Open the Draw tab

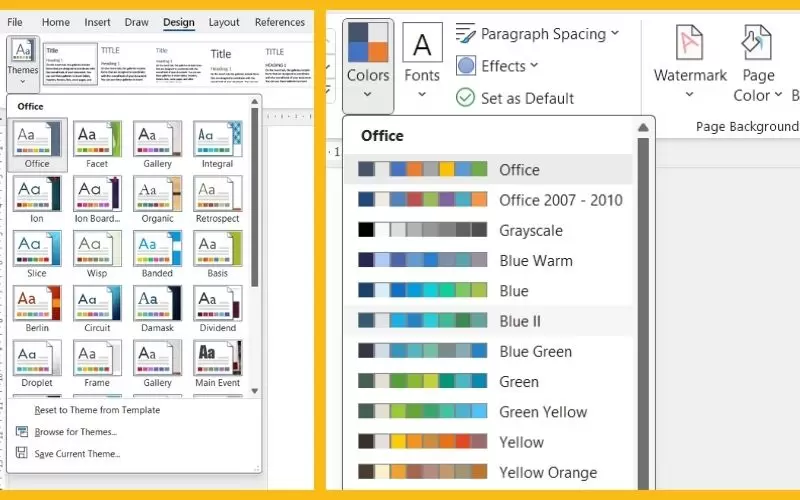tap(136, 22)
